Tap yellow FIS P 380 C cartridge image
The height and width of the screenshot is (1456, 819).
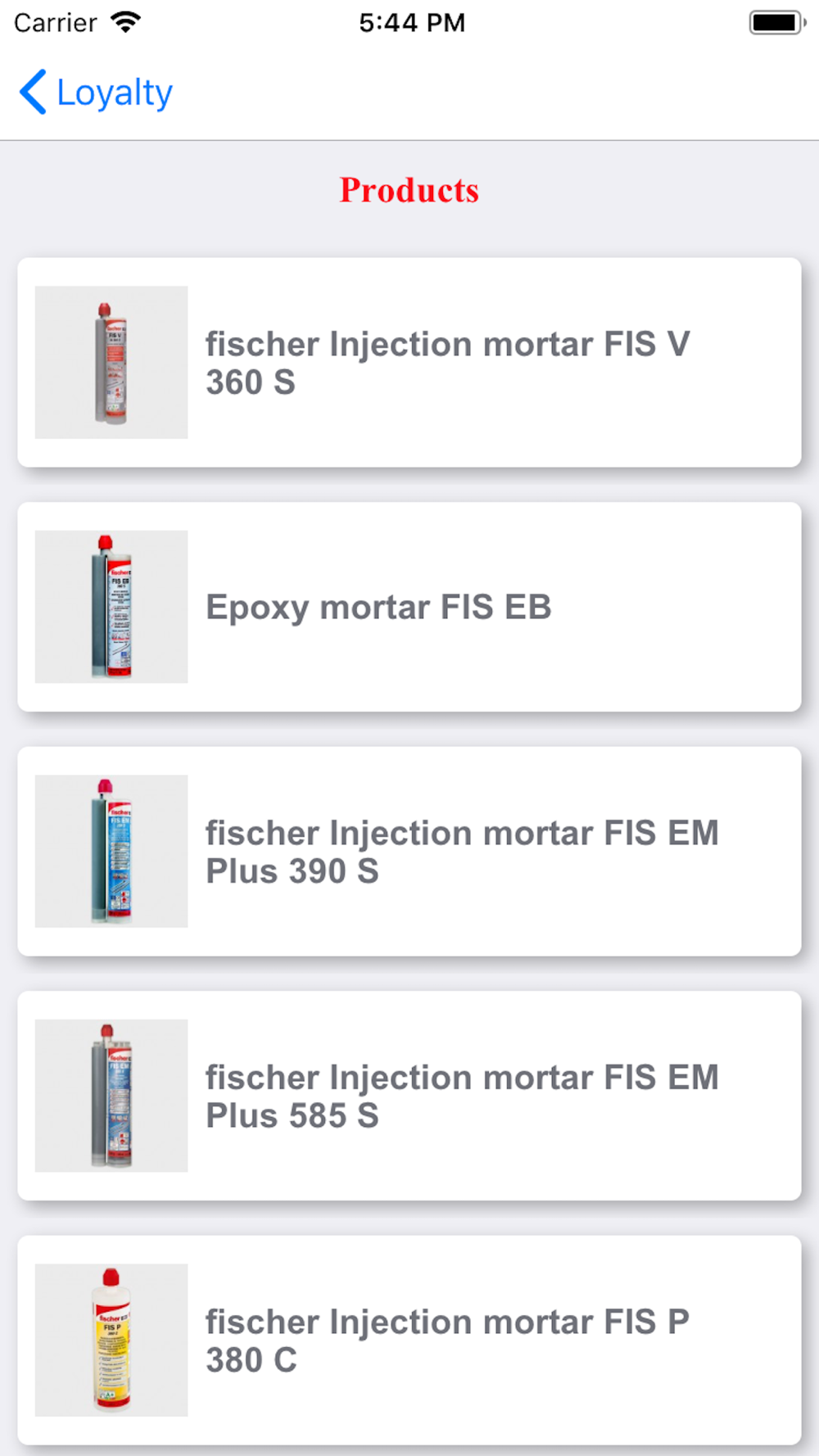click(111, 1340)
